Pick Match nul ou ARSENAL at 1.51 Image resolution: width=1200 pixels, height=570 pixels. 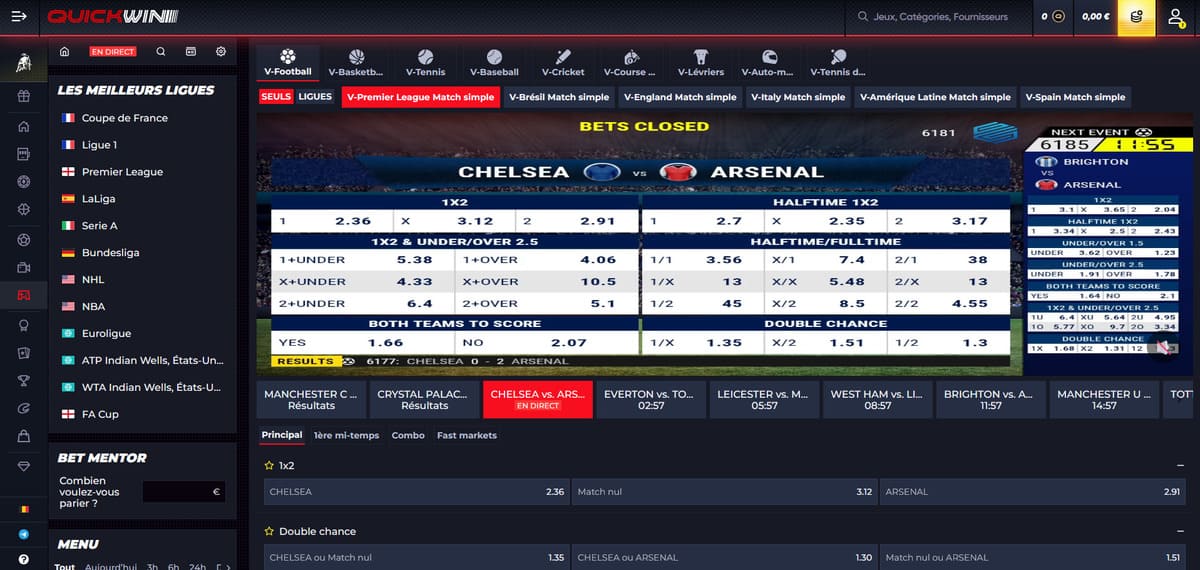(1033, 557)
